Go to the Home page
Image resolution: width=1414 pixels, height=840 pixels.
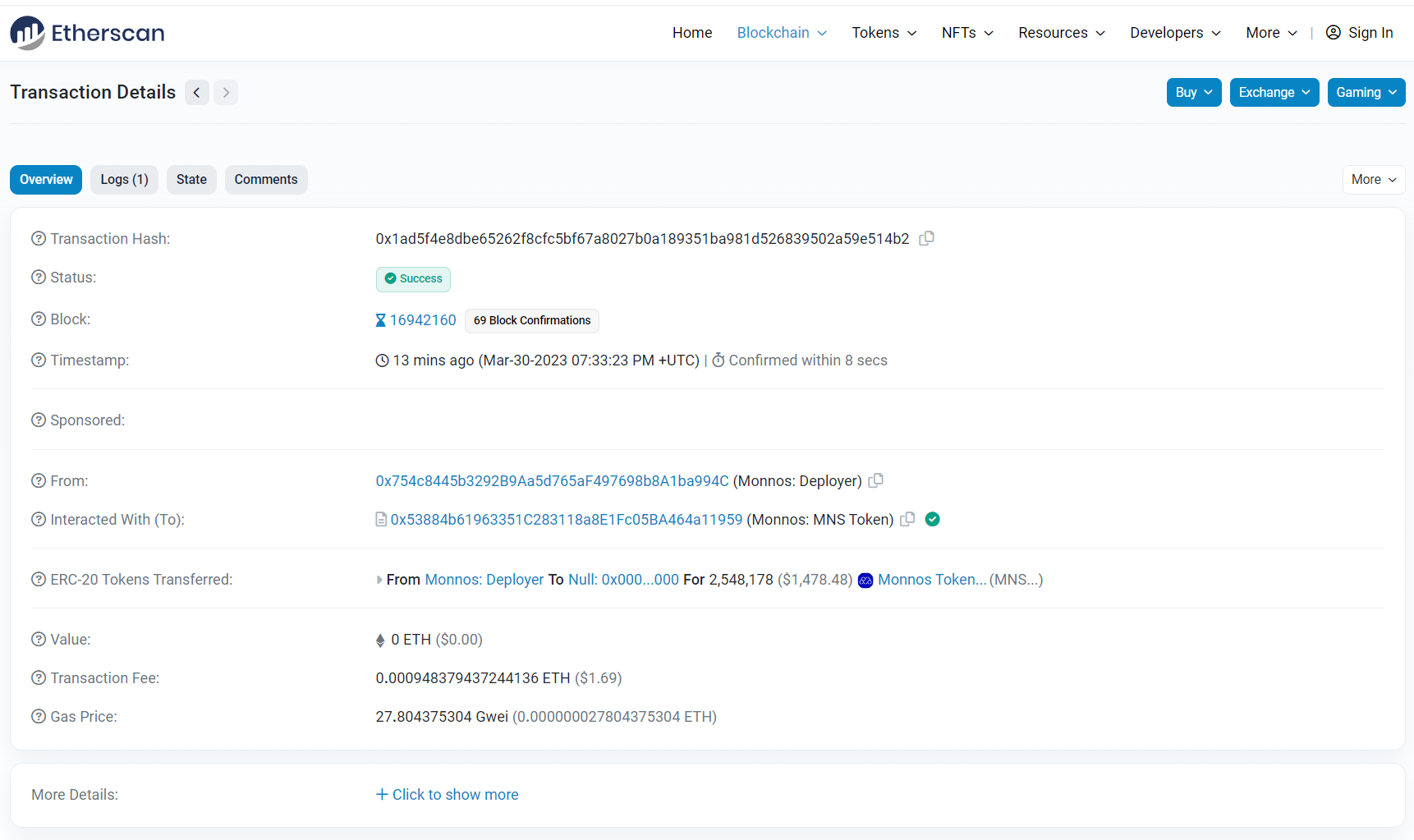(x=692, y=33)
